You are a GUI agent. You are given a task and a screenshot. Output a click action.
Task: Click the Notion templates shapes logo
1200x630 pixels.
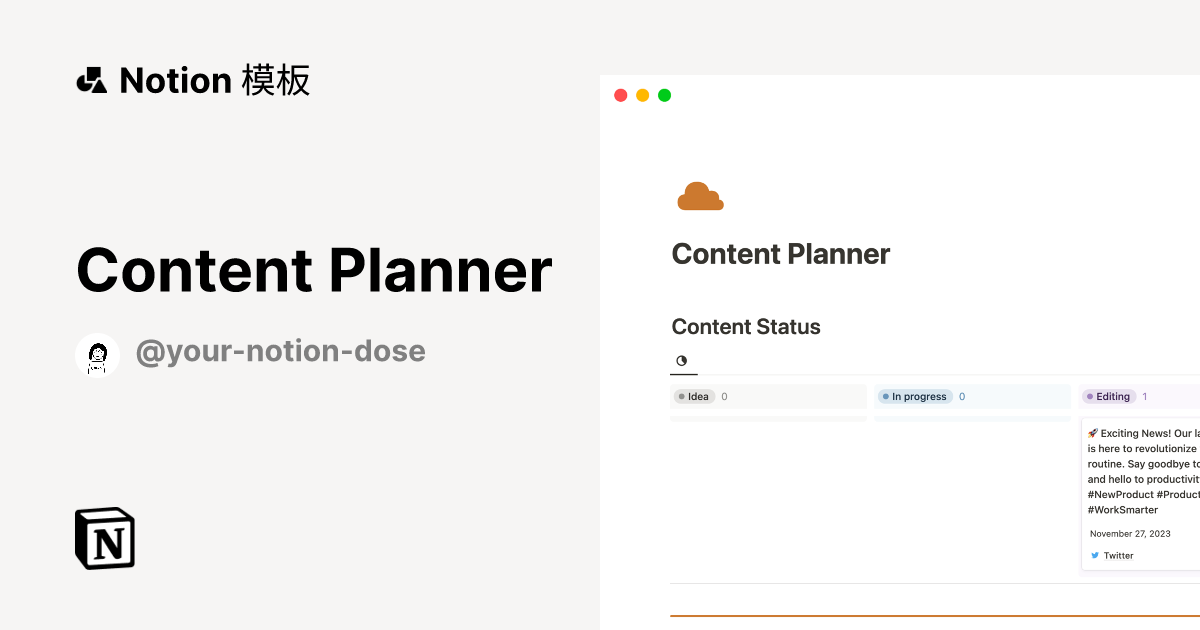point(91,80)
